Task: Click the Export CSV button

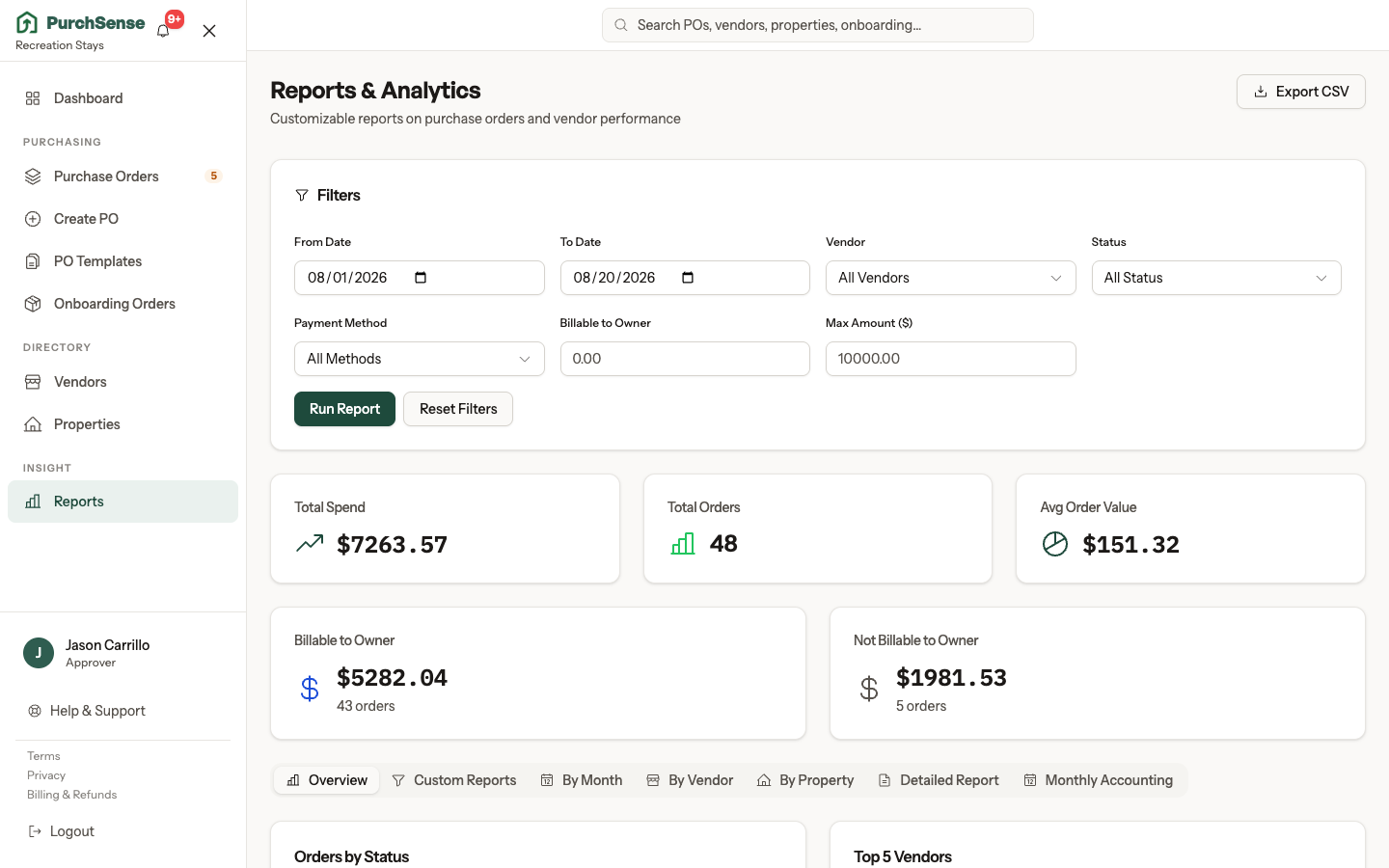Action: [x=1301, y=92]
